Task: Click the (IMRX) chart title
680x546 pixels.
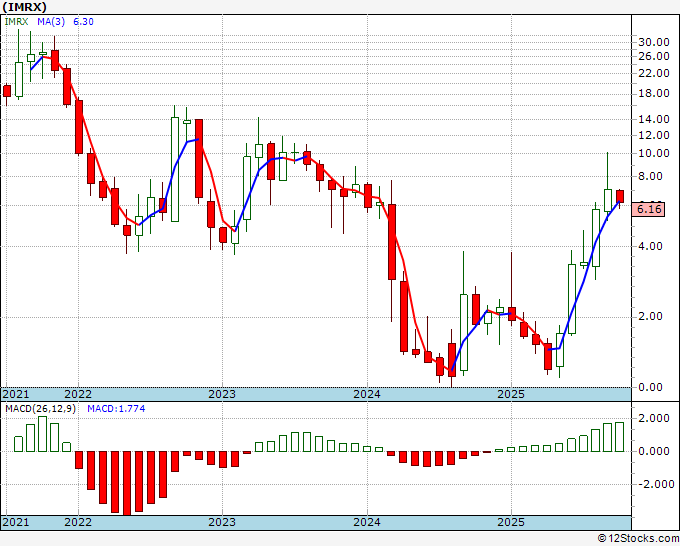Action: pos(24,7)
